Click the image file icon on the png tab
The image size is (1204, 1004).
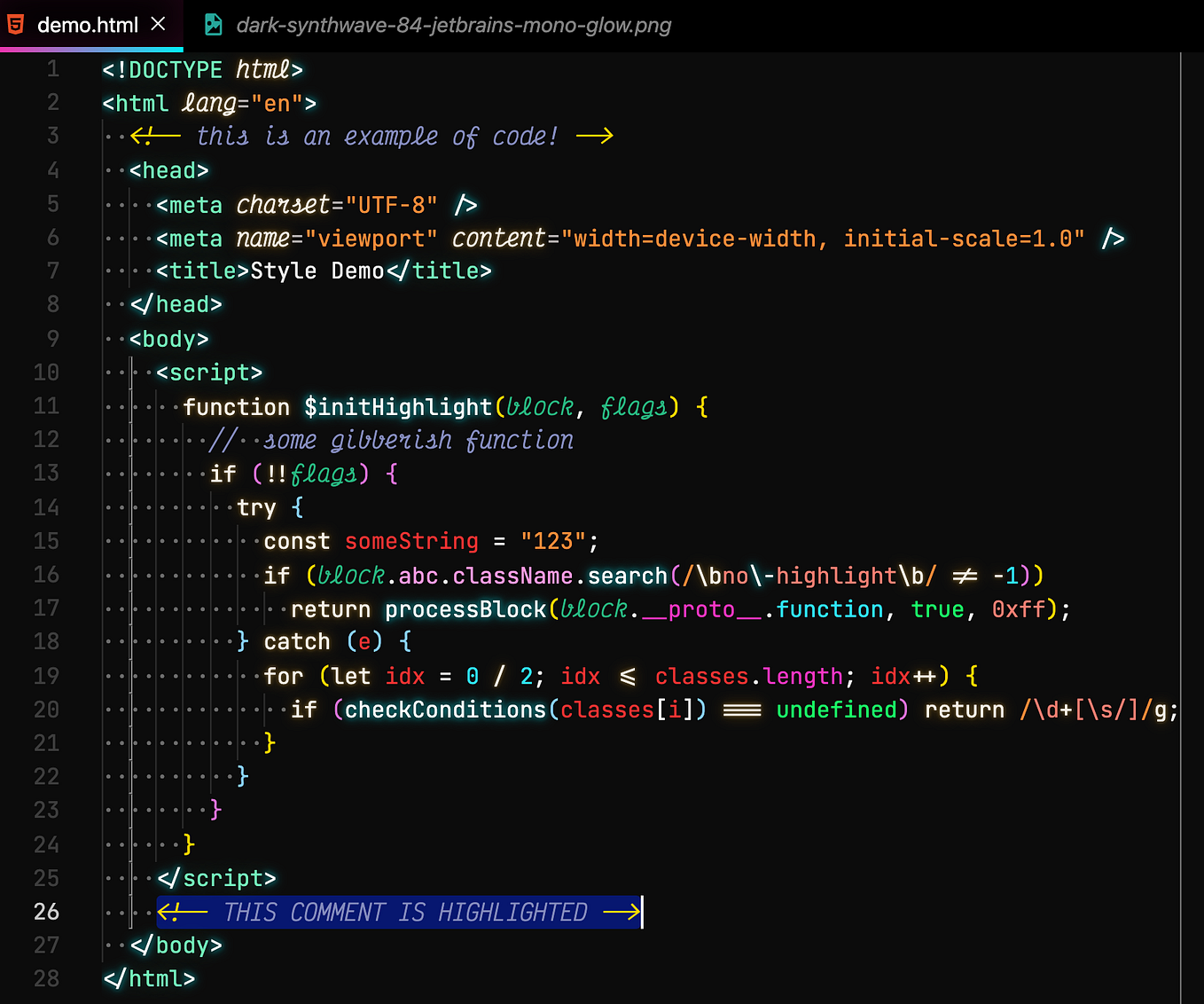(213, 25)
